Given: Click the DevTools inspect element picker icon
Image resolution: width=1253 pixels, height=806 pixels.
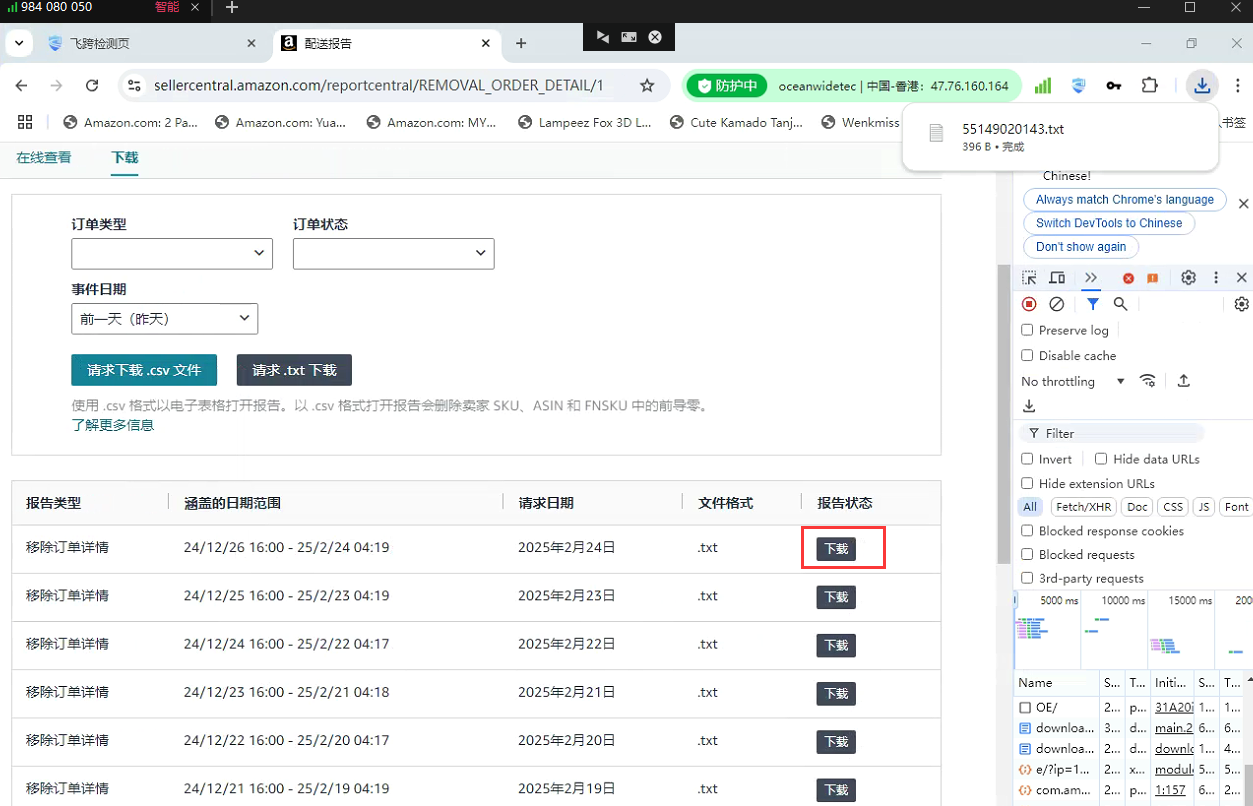Looking at the screenshot, I should [x=1029, y=278].
